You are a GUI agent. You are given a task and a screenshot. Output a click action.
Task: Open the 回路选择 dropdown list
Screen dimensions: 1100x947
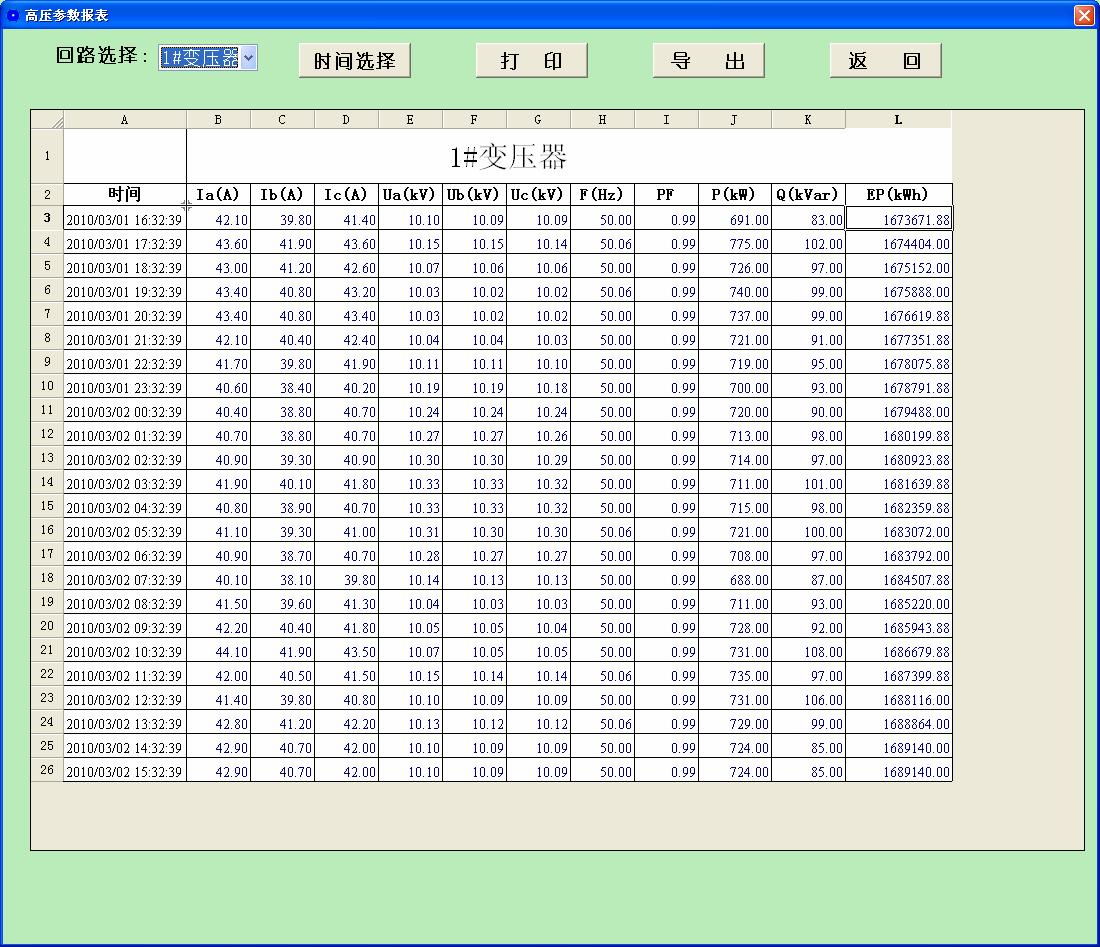(x=249, y=58)
